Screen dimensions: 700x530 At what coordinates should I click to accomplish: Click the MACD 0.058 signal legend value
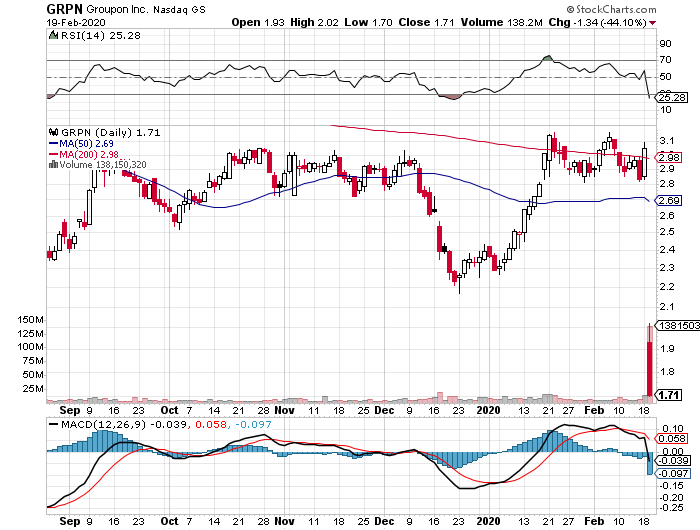tap(211, 424)
